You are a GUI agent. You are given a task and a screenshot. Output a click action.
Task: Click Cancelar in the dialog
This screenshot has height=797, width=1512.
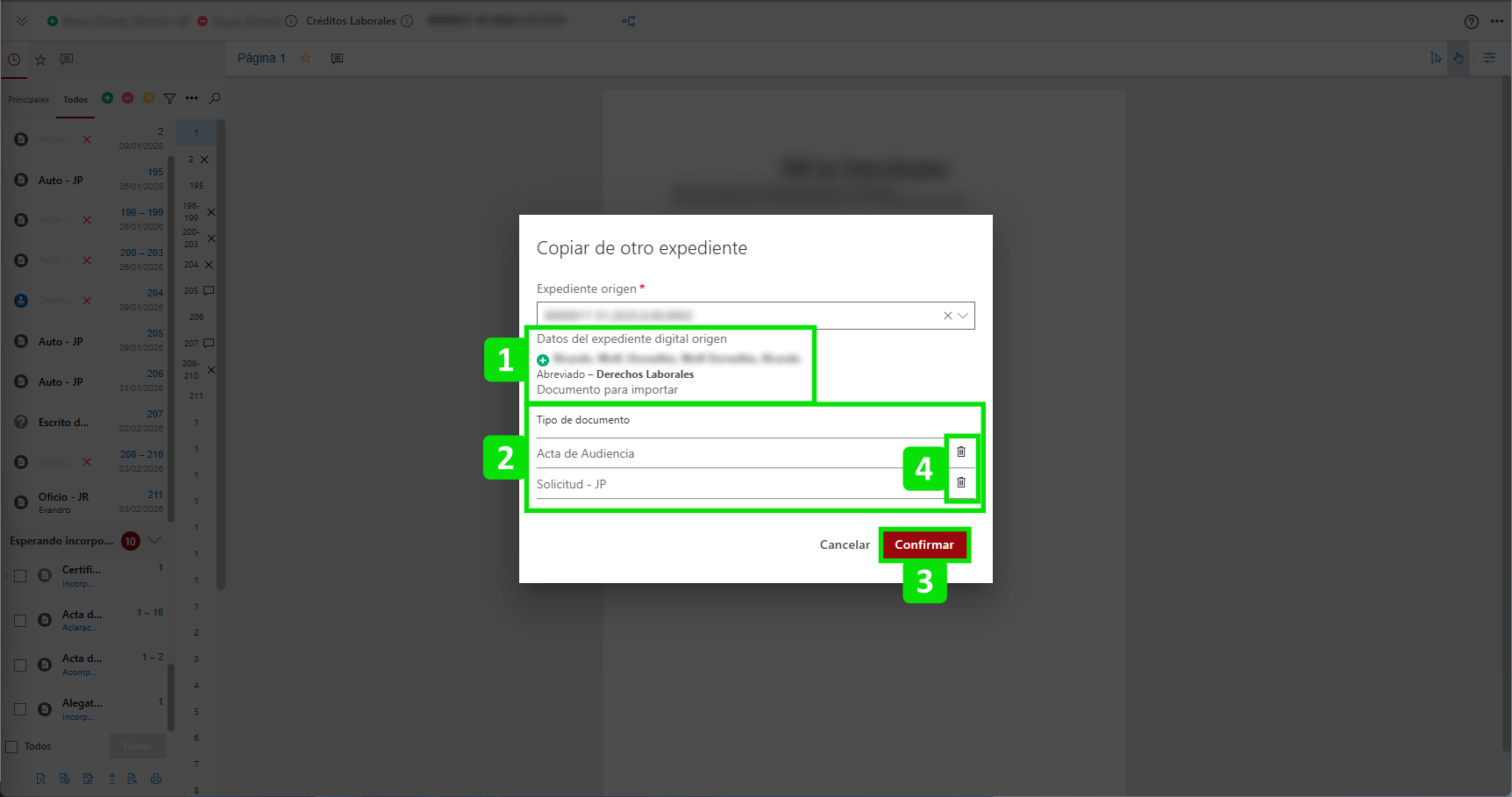pos(844,544)
